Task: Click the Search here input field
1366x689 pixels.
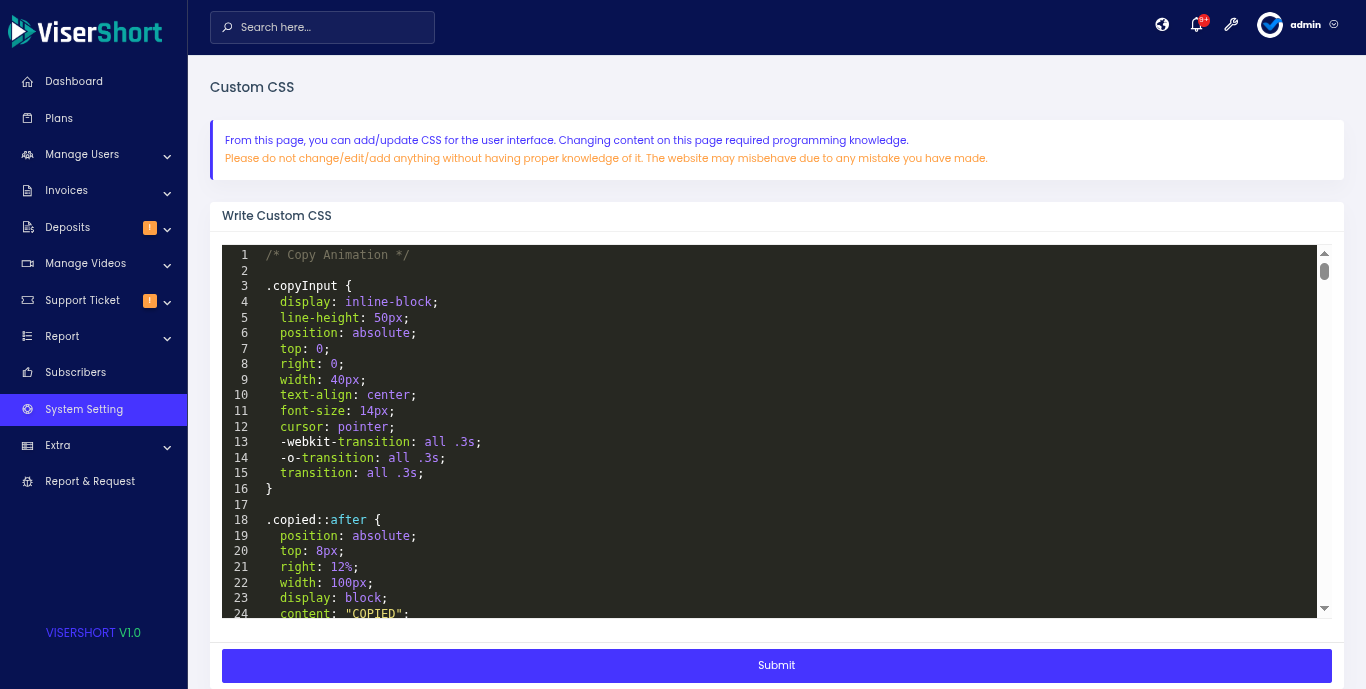Action: (330, 28)
